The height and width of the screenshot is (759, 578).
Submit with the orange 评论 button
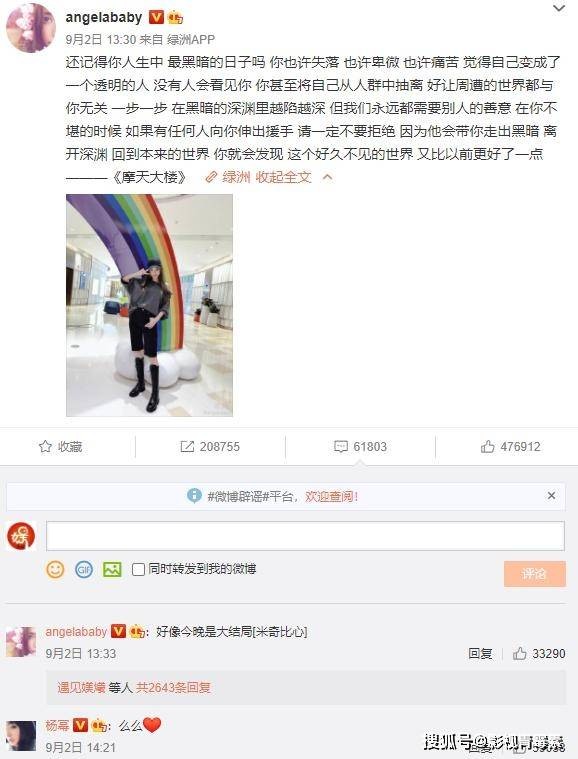(534, 574)
